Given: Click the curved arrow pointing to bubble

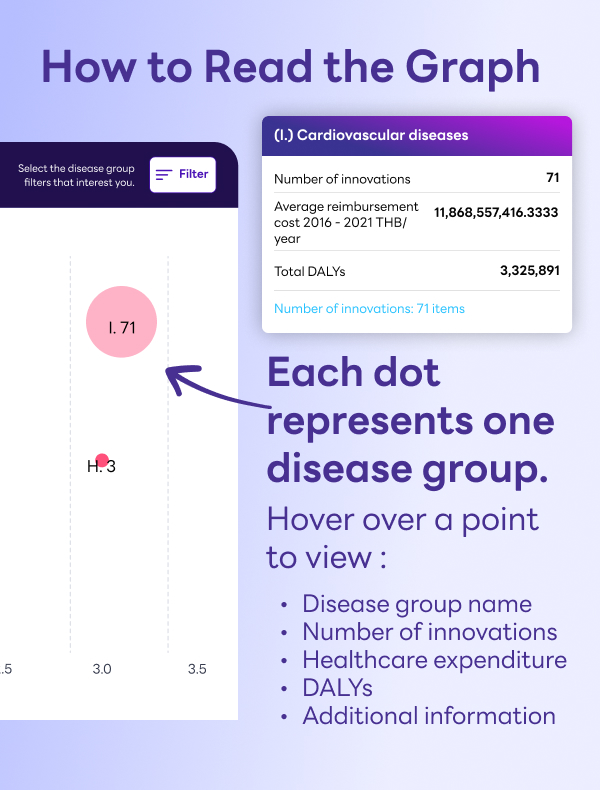Looking at the screenshot, I should (217, 385).
